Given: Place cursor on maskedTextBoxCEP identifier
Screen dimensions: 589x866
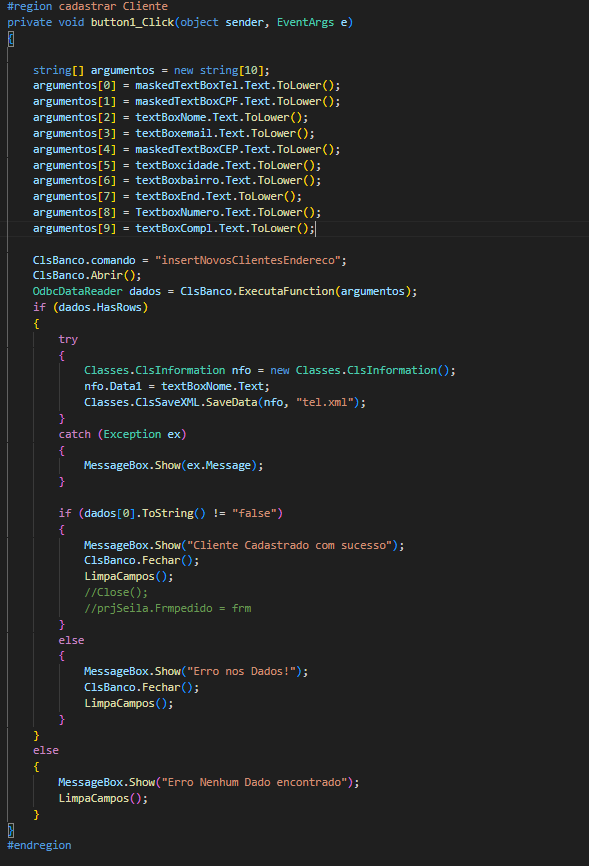Looking at the screenshot, I should pyautogui.click(x=187, y=150).
